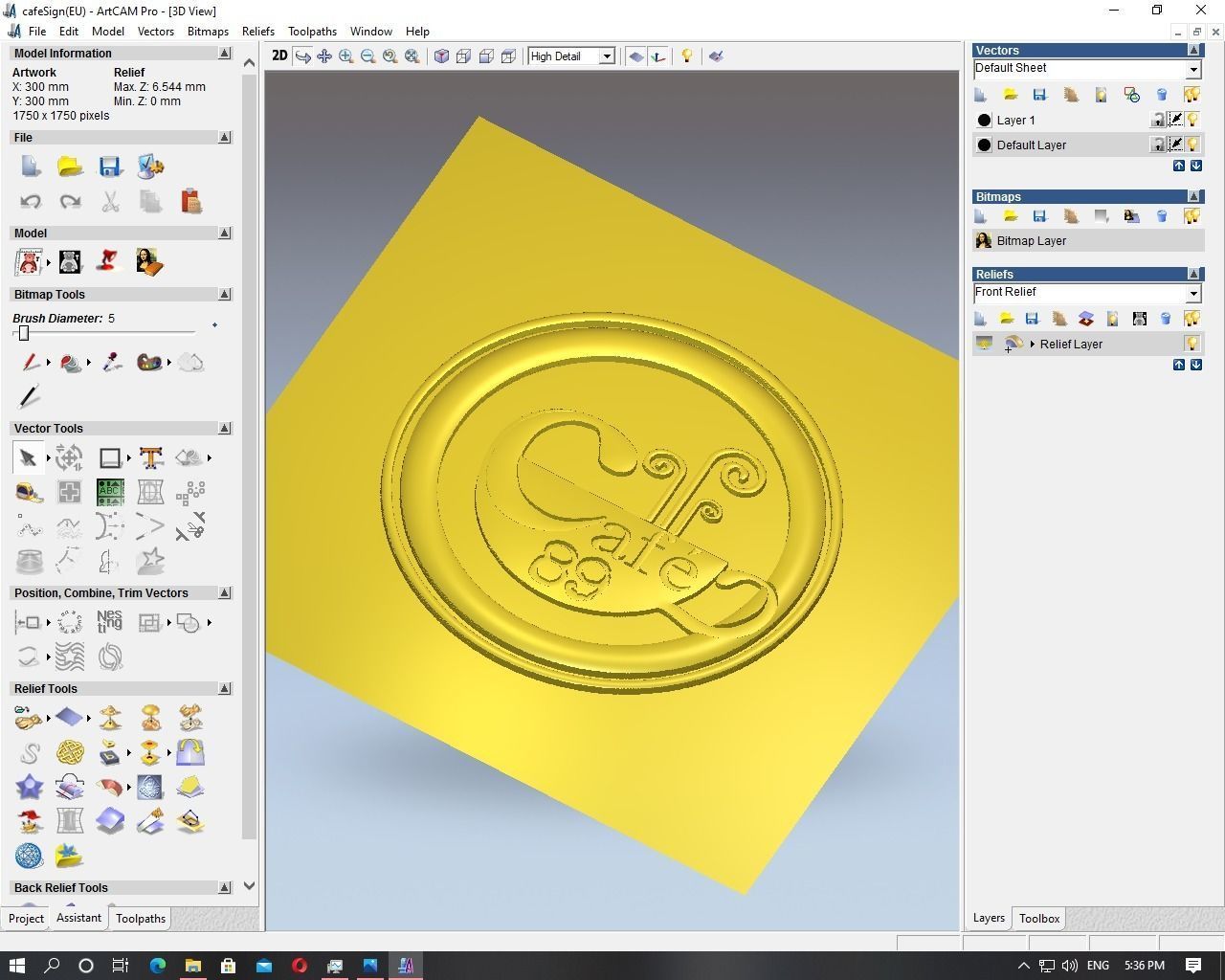Collapse the Vector Tools section
This screenshot has width=1225, height=980.
coord(225,429)
